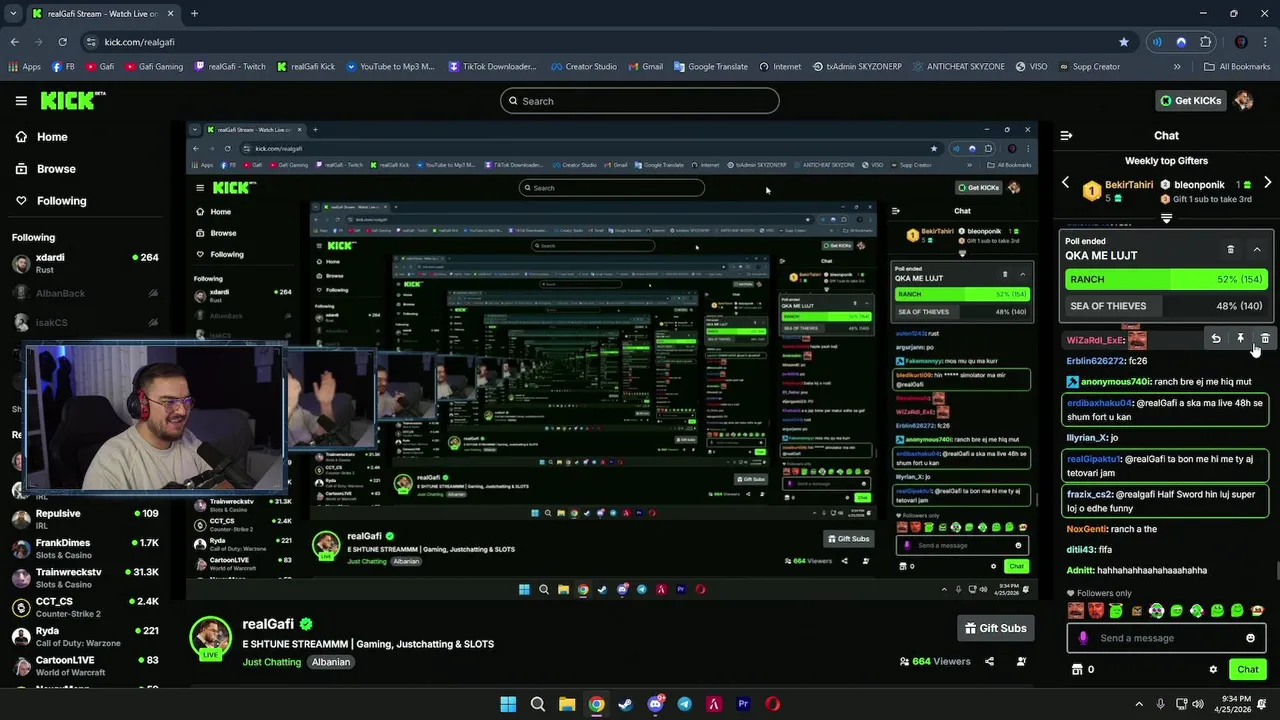
Task: Open Ryda recommended channel
Action: pyautogui.click(x=85, y=637)
